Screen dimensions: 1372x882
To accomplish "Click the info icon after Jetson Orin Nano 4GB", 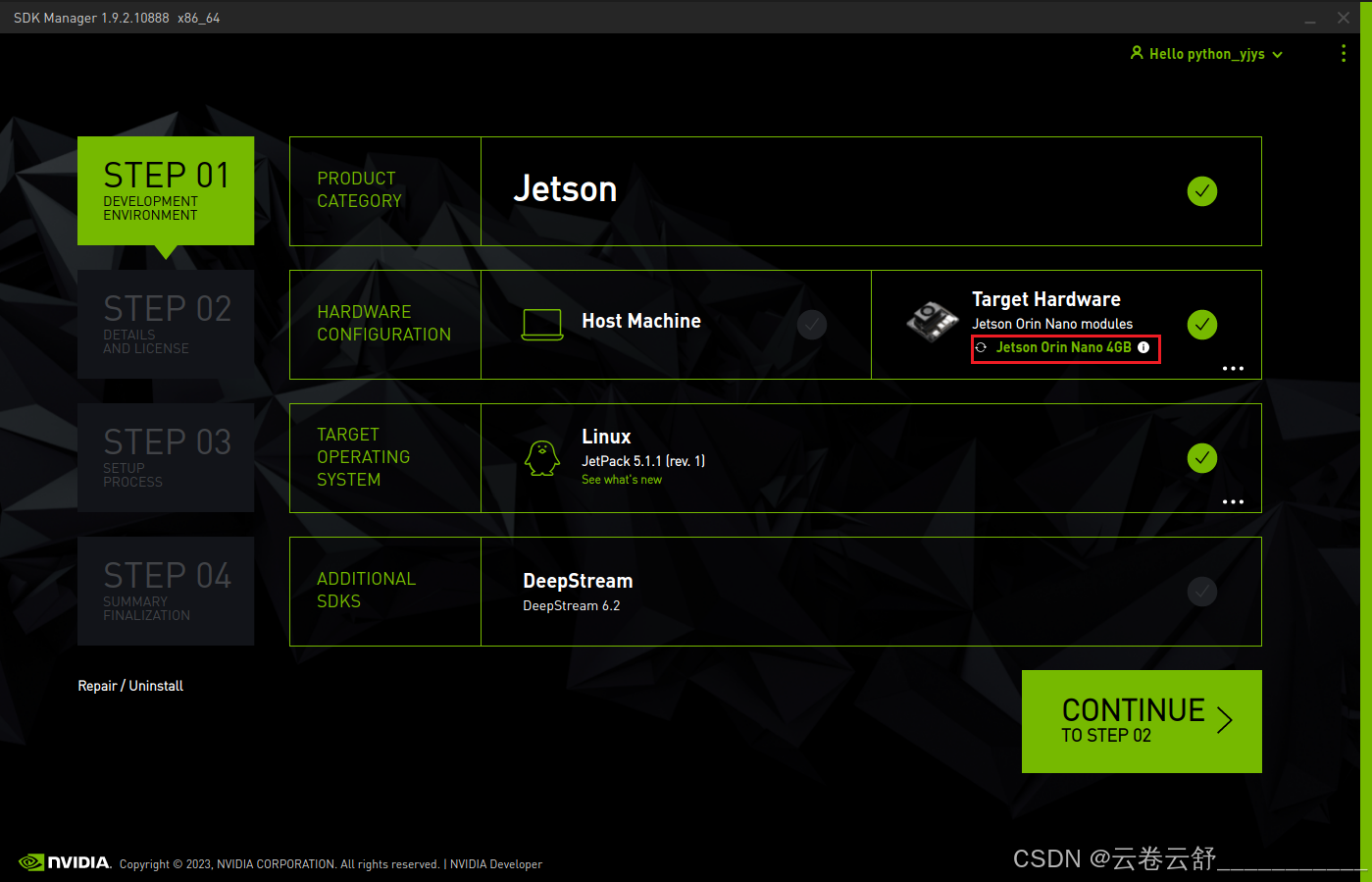I will click(1143, 347).
